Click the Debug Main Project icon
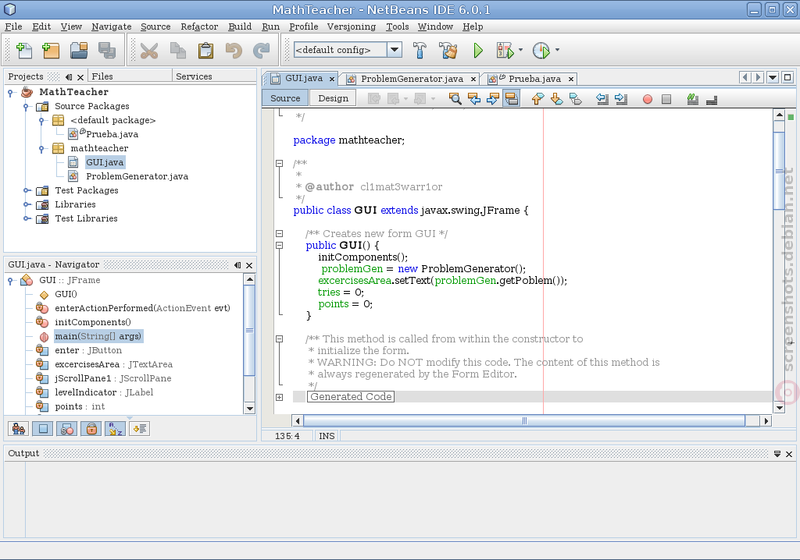800x560 pixels. tap(505, 50)
